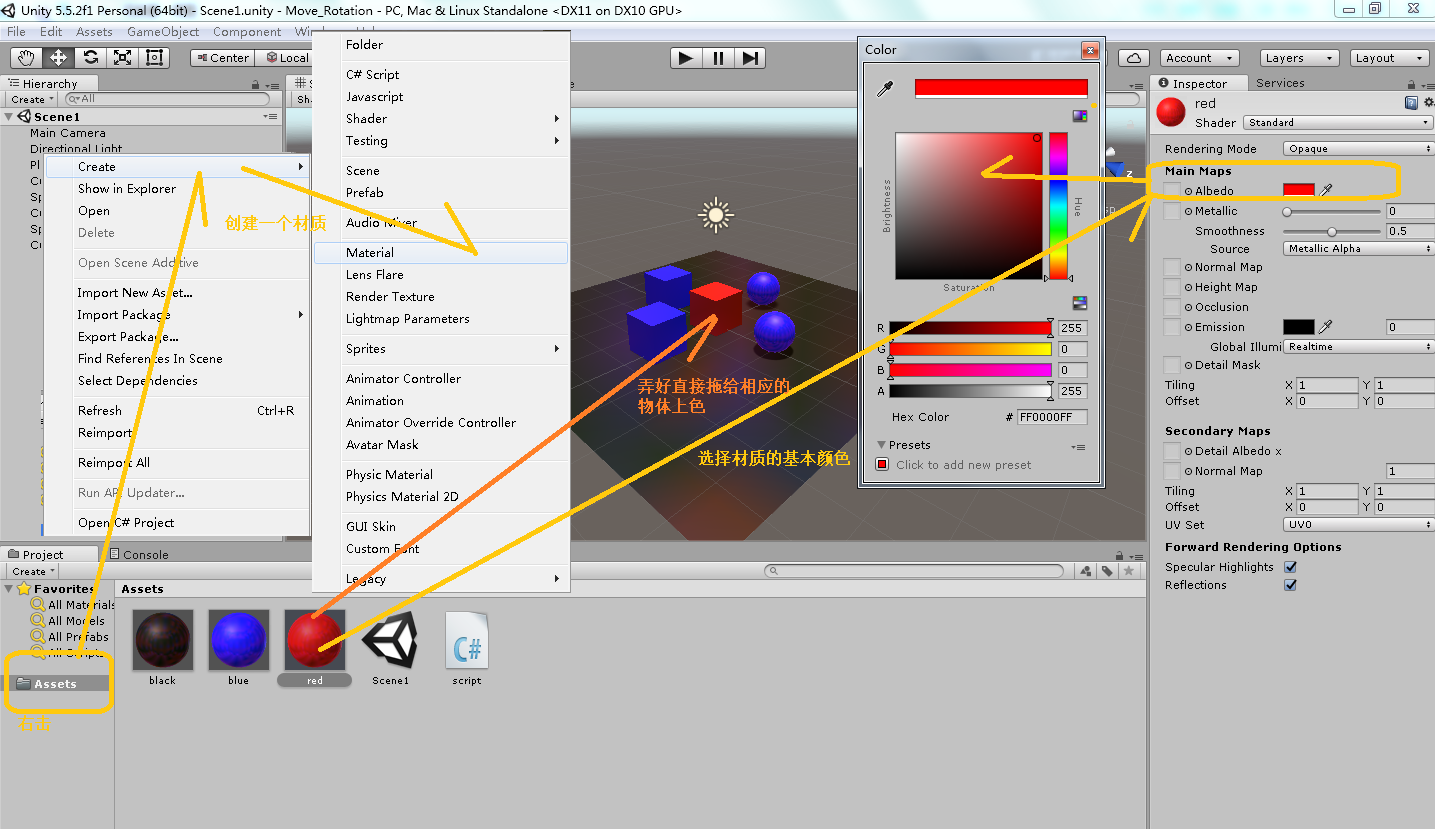Open the Source Metallic Alpha dropdown
The width and height of the screenshot is (1435, 829).
(1358, 249)
